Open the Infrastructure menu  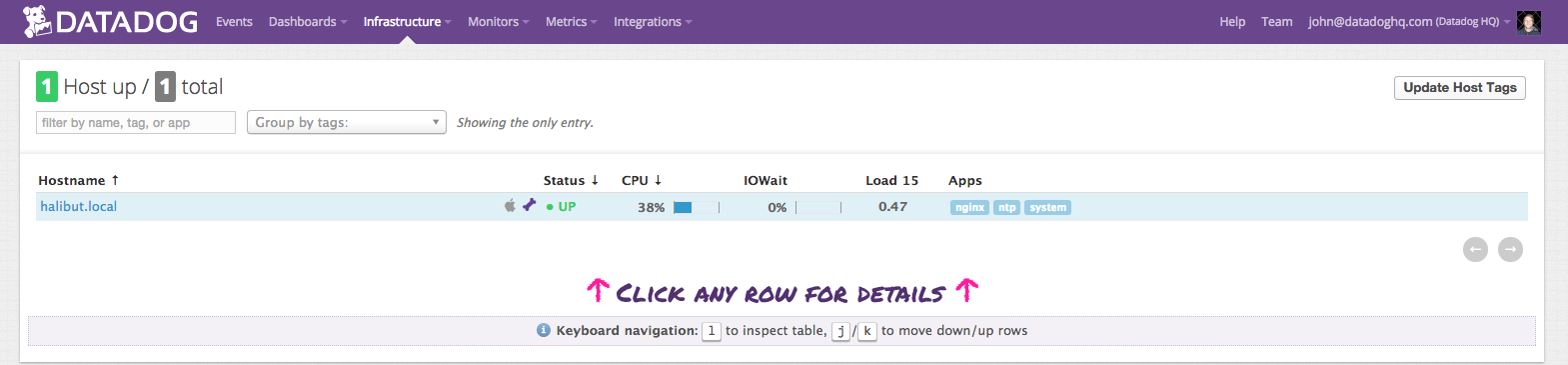click(x=407, y=22)
